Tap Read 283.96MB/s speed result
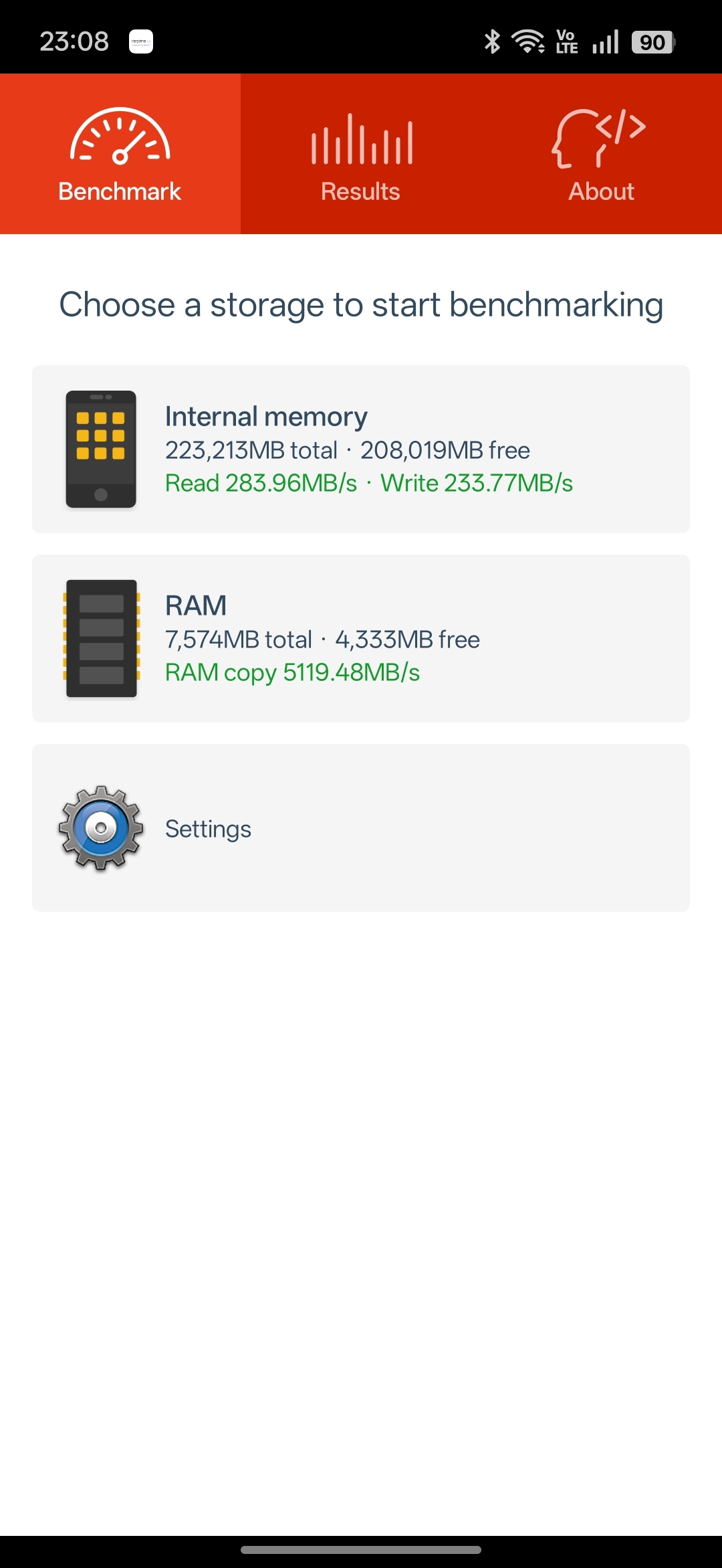 click(261, 483)
